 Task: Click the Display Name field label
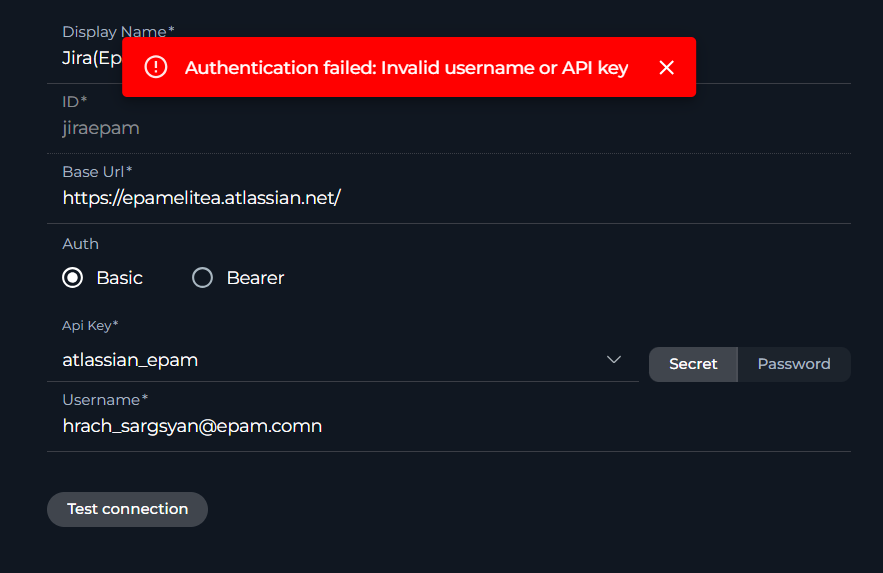(x=118, y=31)
